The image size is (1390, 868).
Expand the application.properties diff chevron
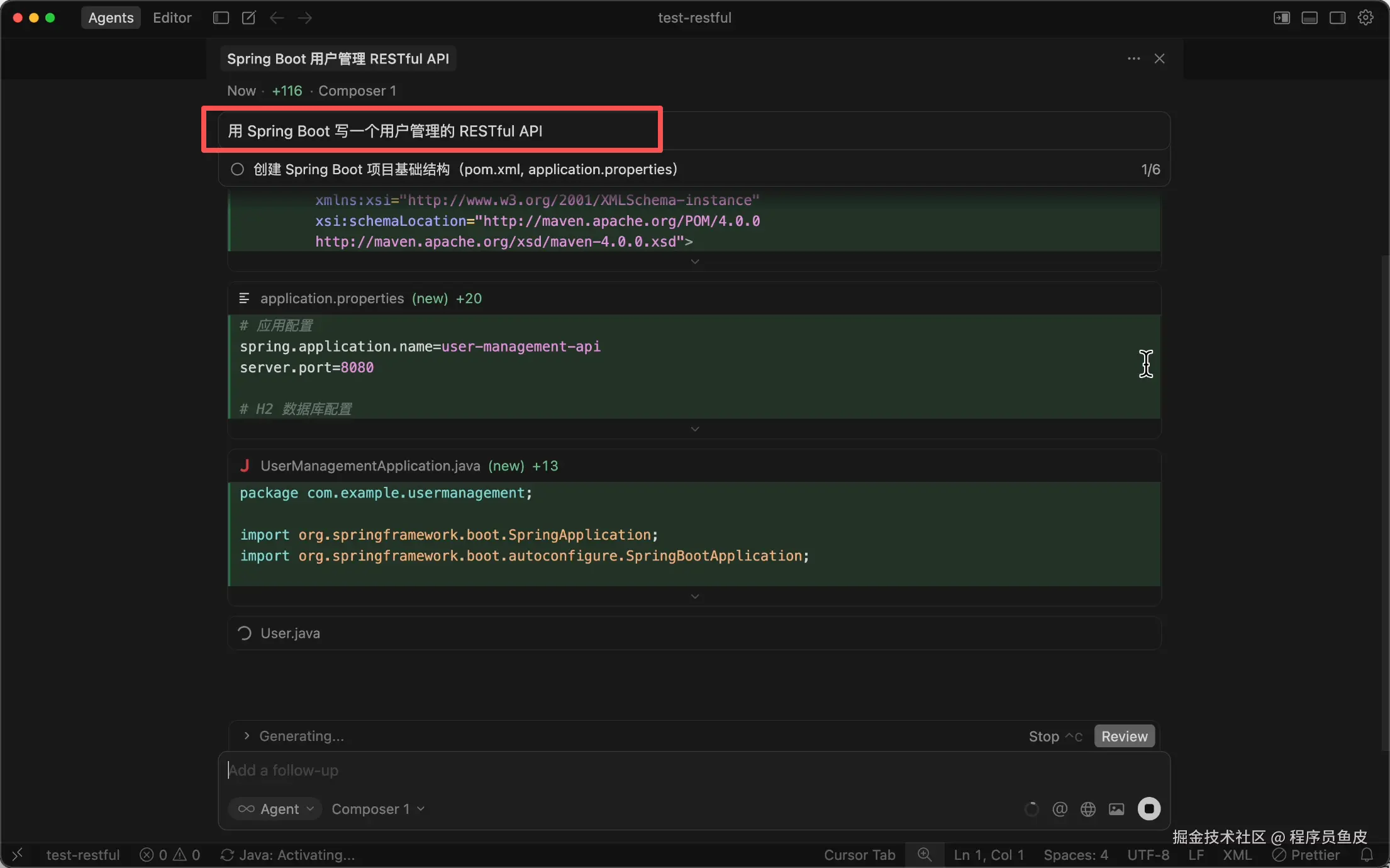pos(694,429)
